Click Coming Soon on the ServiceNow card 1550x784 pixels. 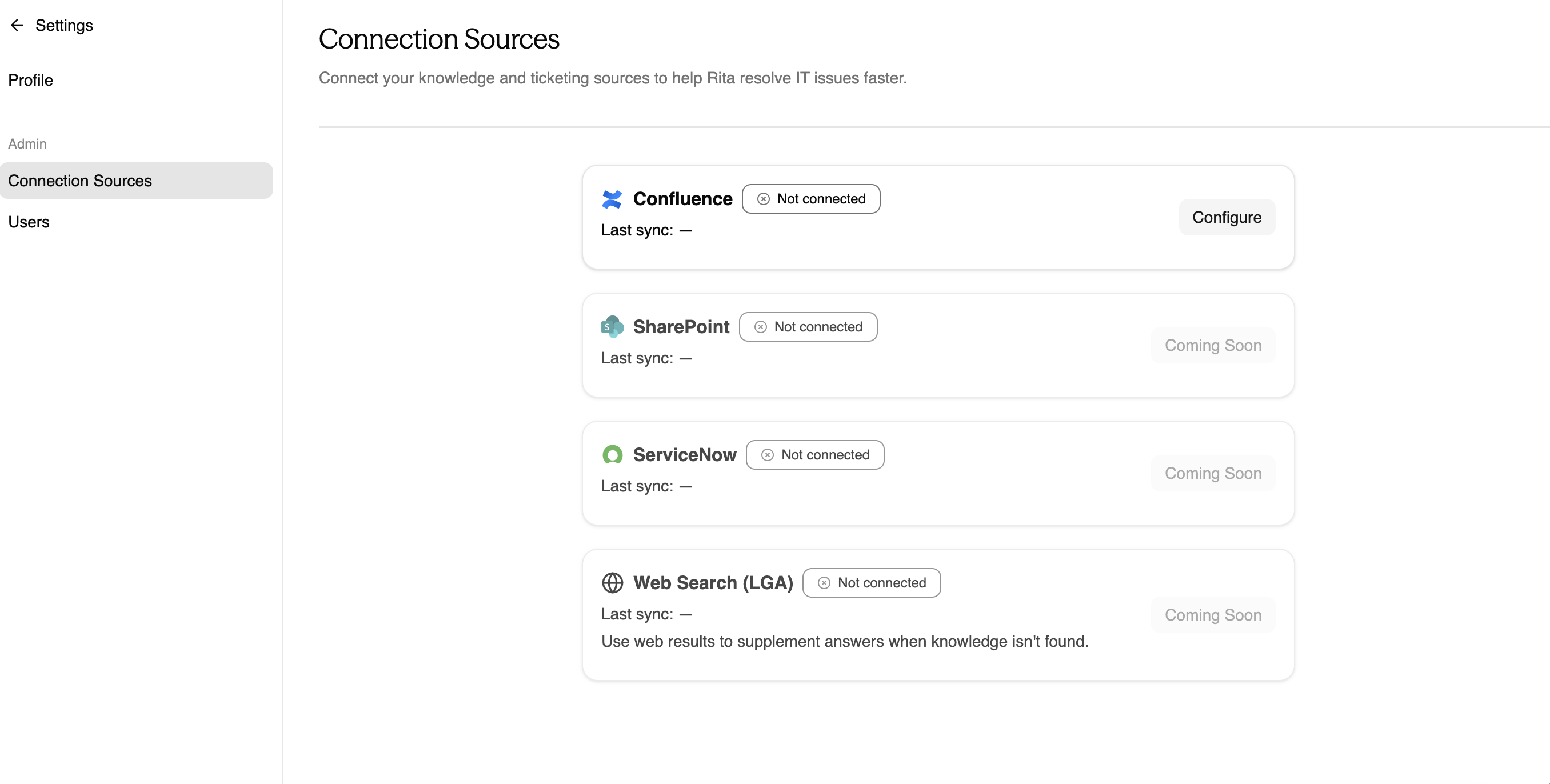point(1213,473)
